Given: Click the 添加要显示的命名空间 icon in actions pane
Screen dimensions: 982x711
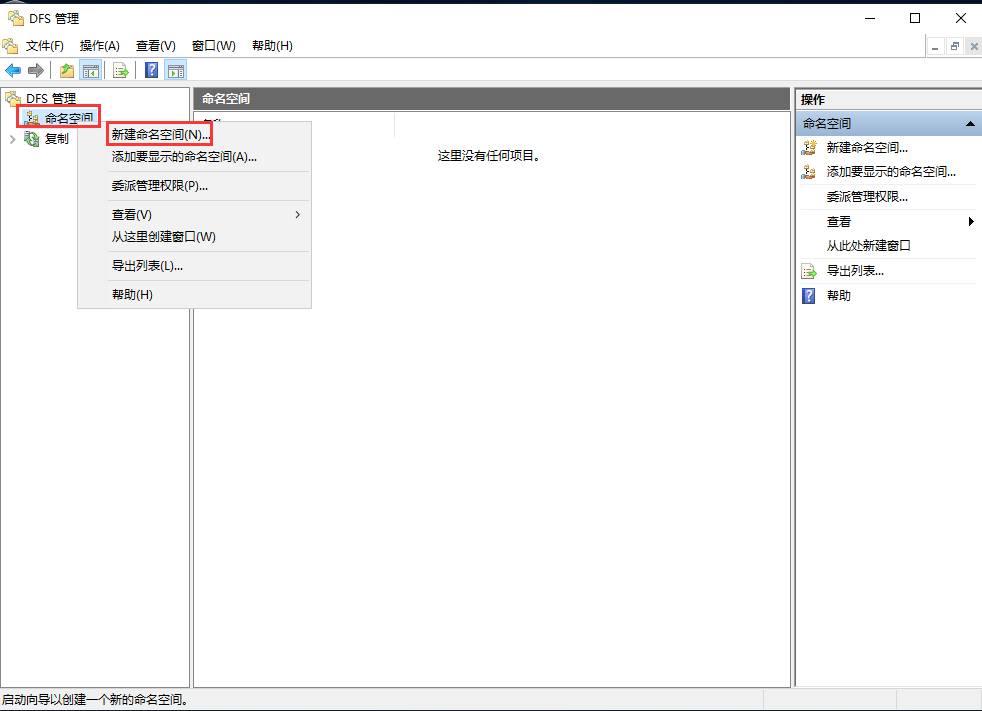Looking at the screenshot, I should point(809,172).
